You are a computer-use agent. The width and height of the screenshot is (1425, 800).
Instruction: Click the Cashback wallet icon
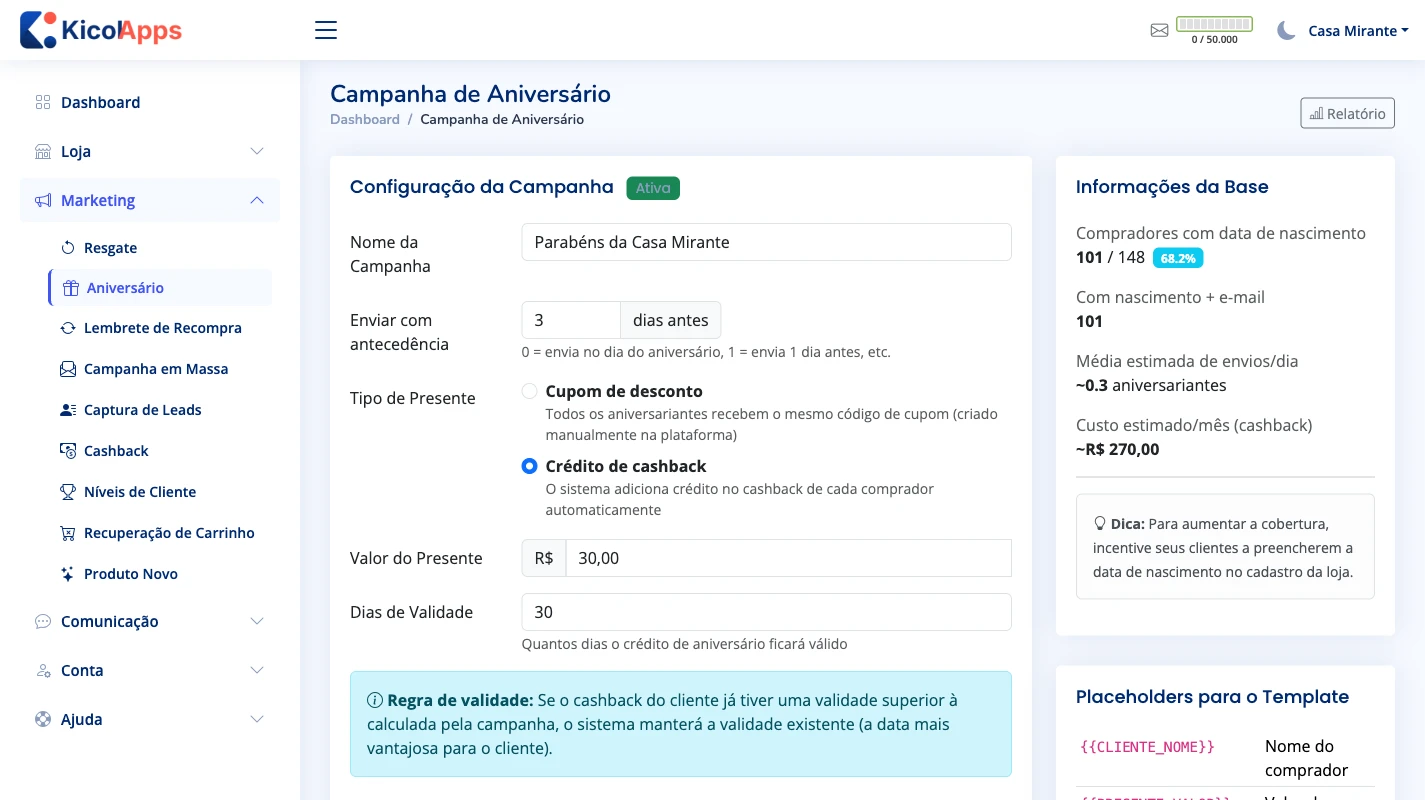tap(68, 451)
